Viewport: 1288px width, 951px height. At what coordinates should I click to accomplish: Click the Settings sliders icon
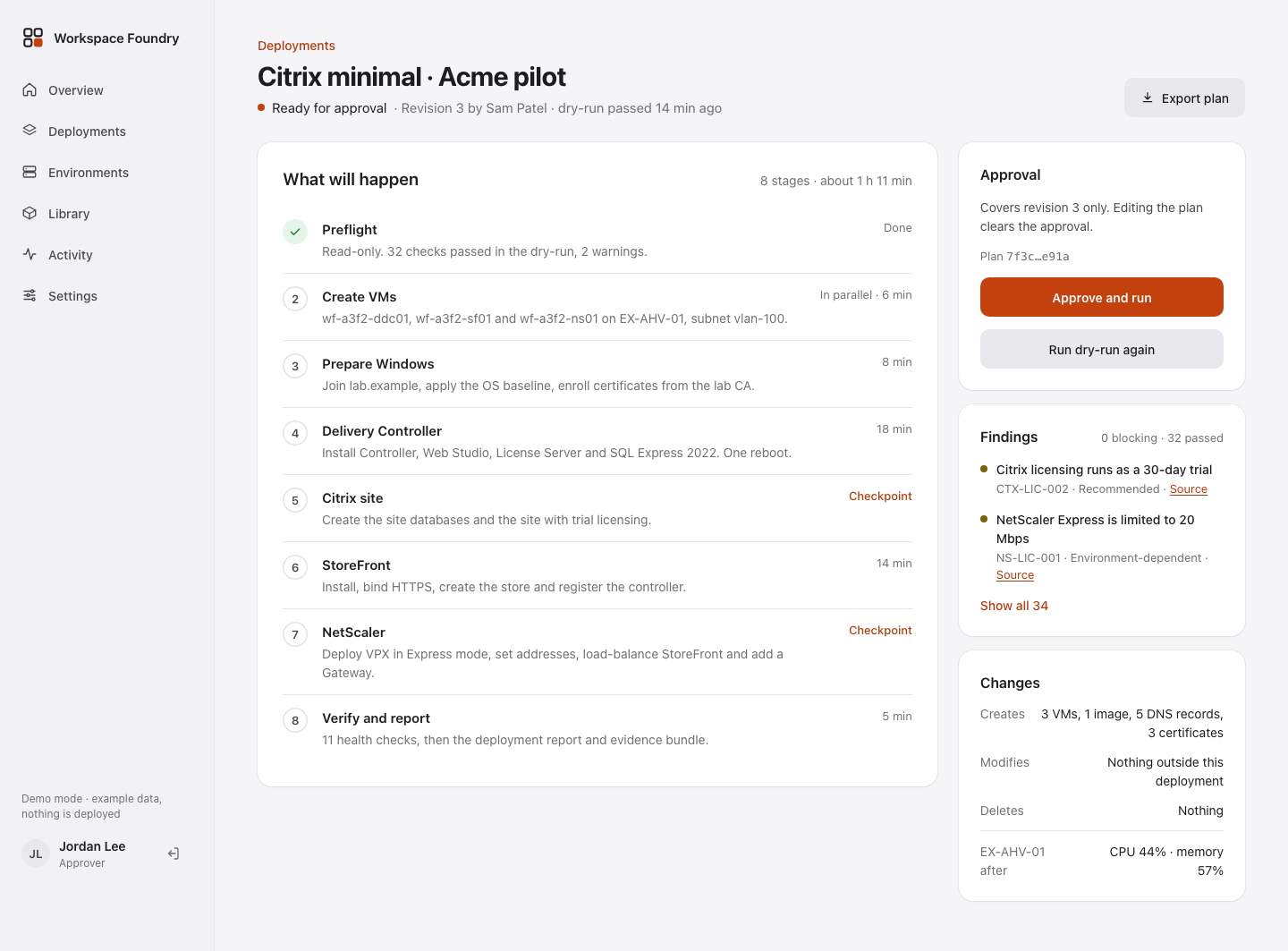[x=30, y=295]
